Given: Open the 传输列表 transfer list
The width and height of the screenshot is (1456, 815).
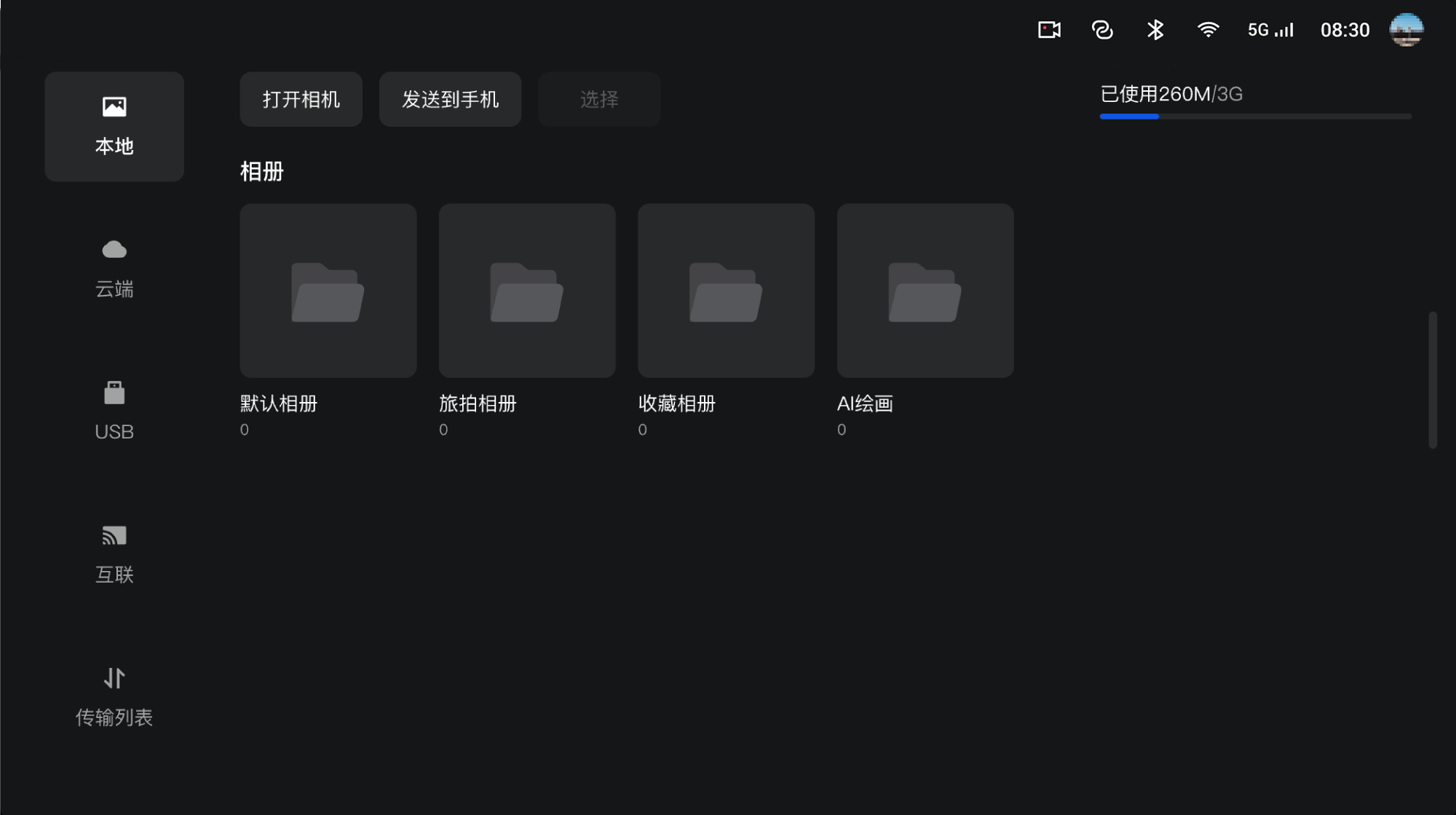Looking at the screenshot, I should pos(114,696).
